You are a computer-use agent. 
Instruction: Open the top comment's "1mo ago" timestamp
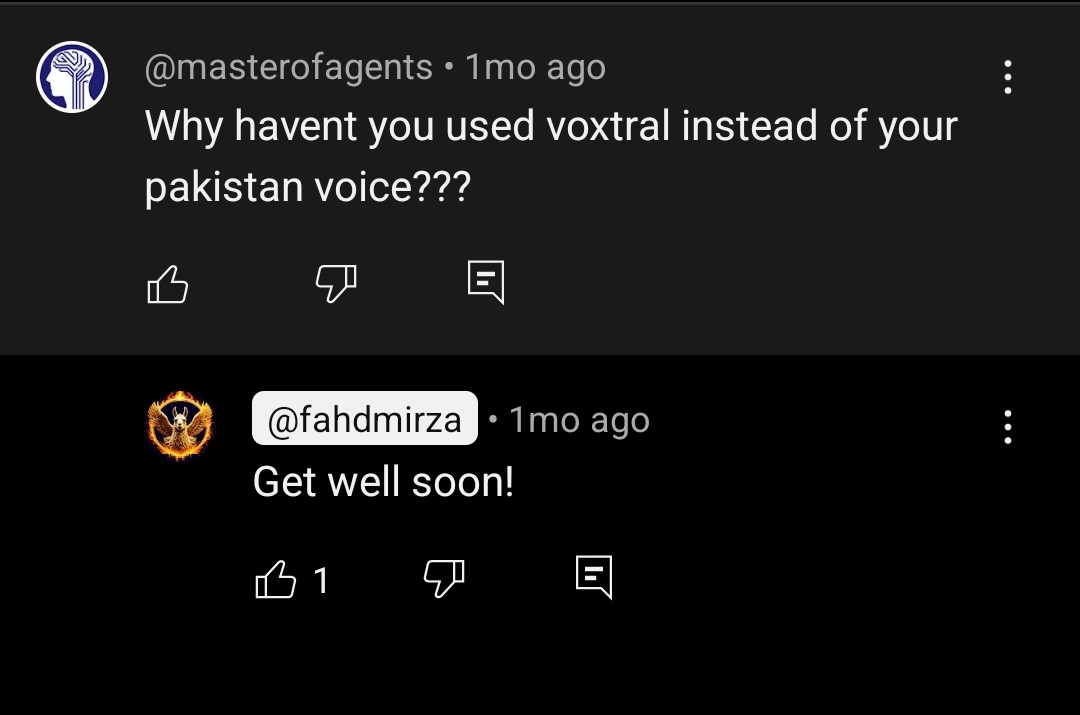[535, 68]
